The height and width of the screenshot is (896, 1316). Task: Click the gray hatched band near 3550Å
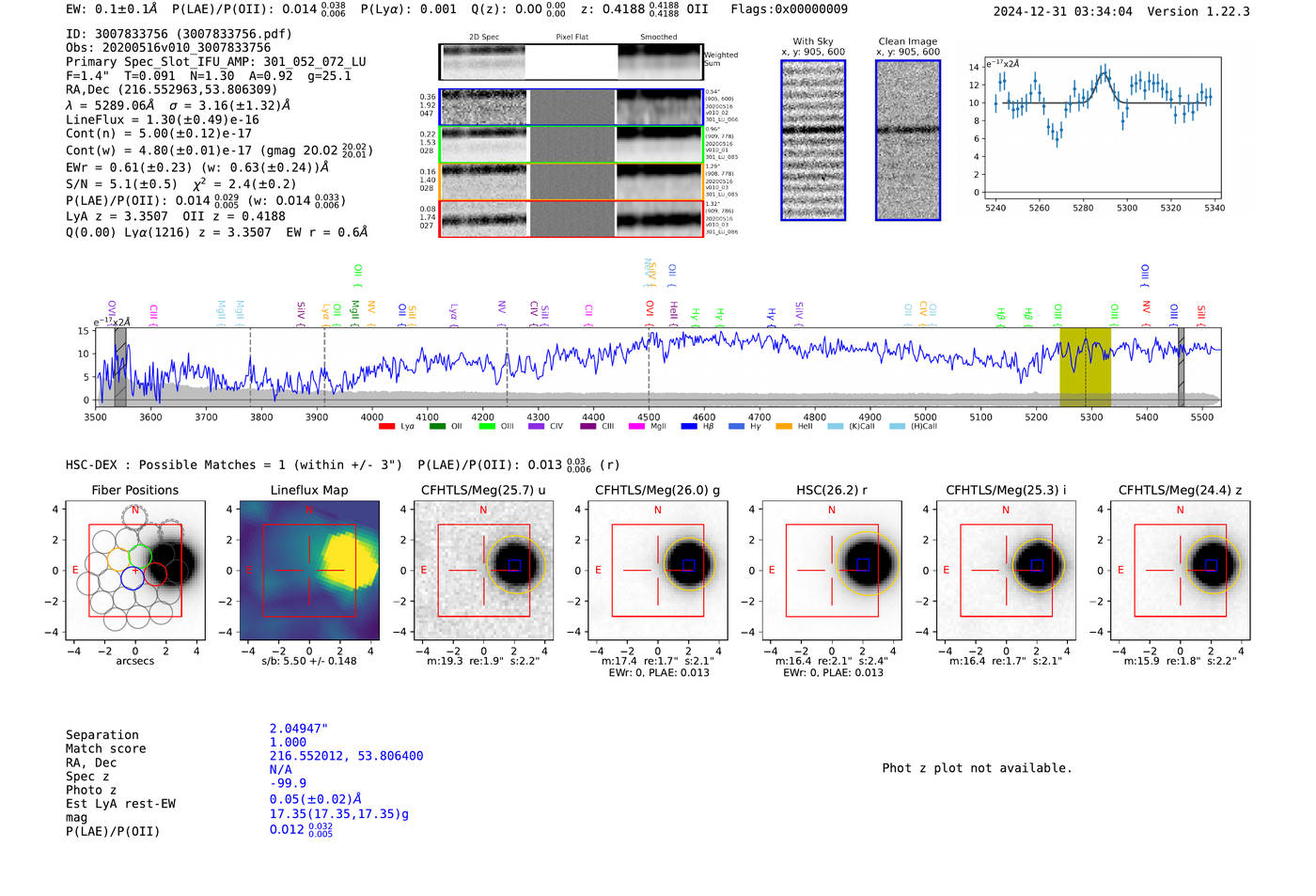point(120,367)
